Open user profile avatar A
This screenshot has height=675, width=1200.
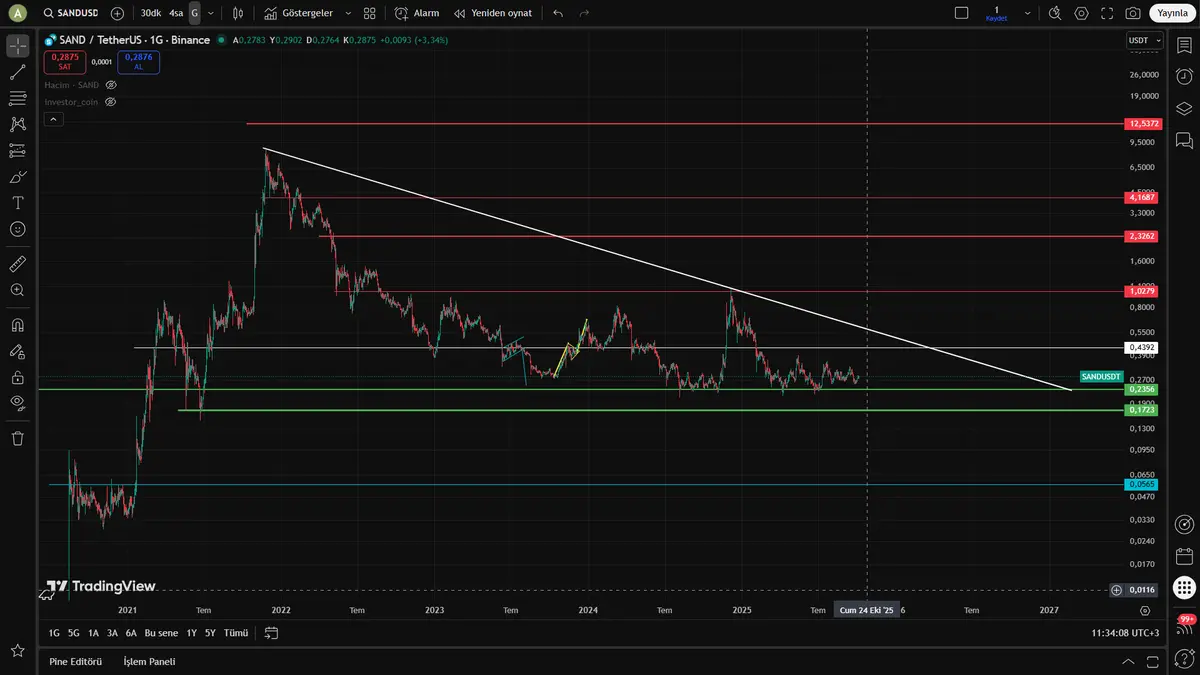pyautogui.click(x=17, y=13)
